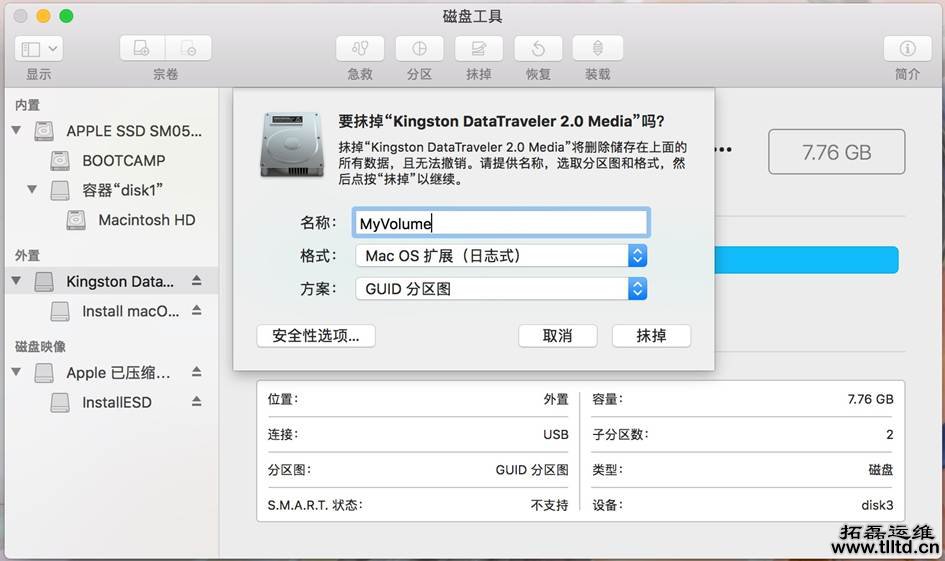Eject the InstallESD volume
The height and width of the screenshot is (561, 945).
tap(196, 401)
